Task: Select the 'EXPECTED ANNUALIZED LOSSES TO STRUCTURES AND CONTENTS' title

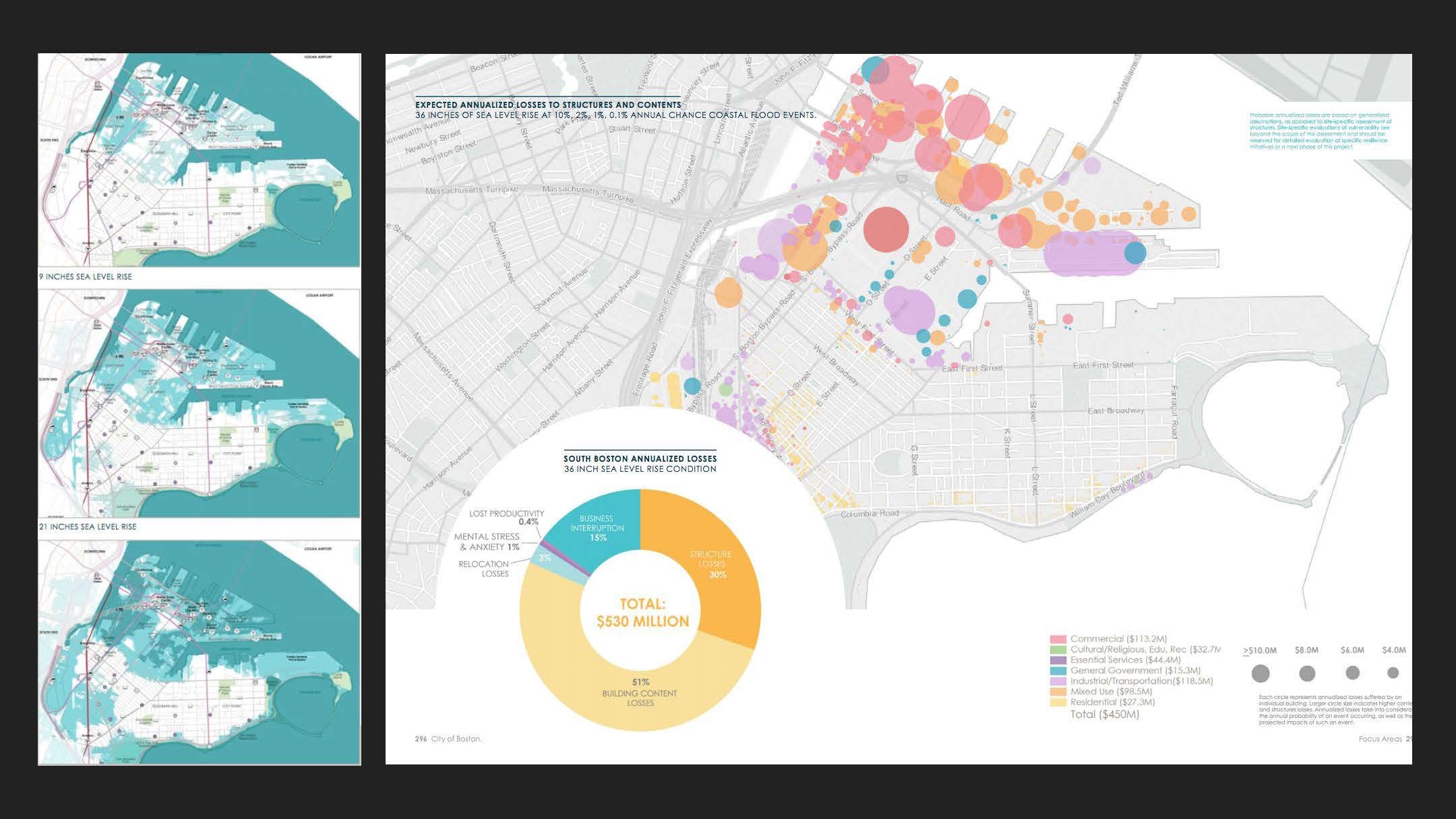Action: [x=548, y=105]
